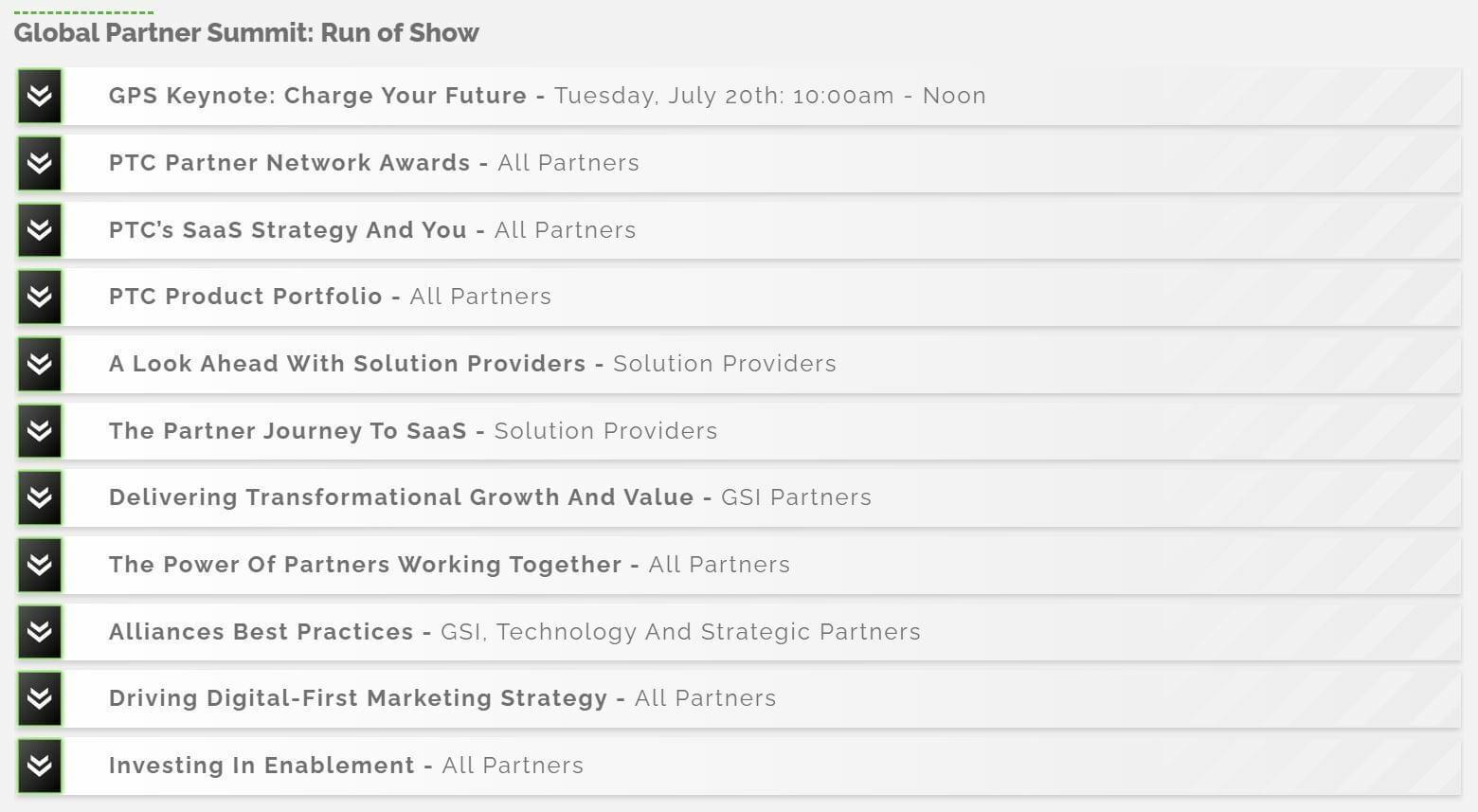Click arrow icon for Digital-First Marketing Strategy
Screen dimensions: 1478x812
pos(39,698)
